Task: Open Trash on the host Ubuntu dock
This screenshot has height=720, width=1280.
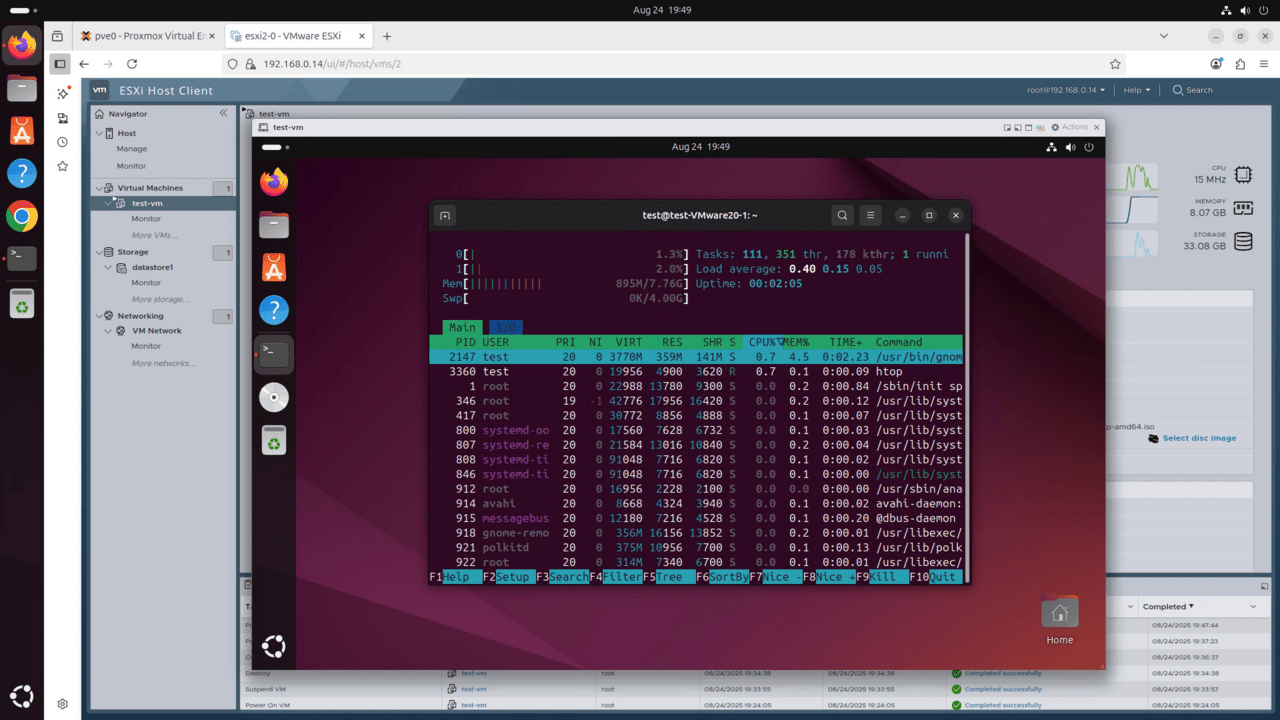Action: (x=22, y=302)
